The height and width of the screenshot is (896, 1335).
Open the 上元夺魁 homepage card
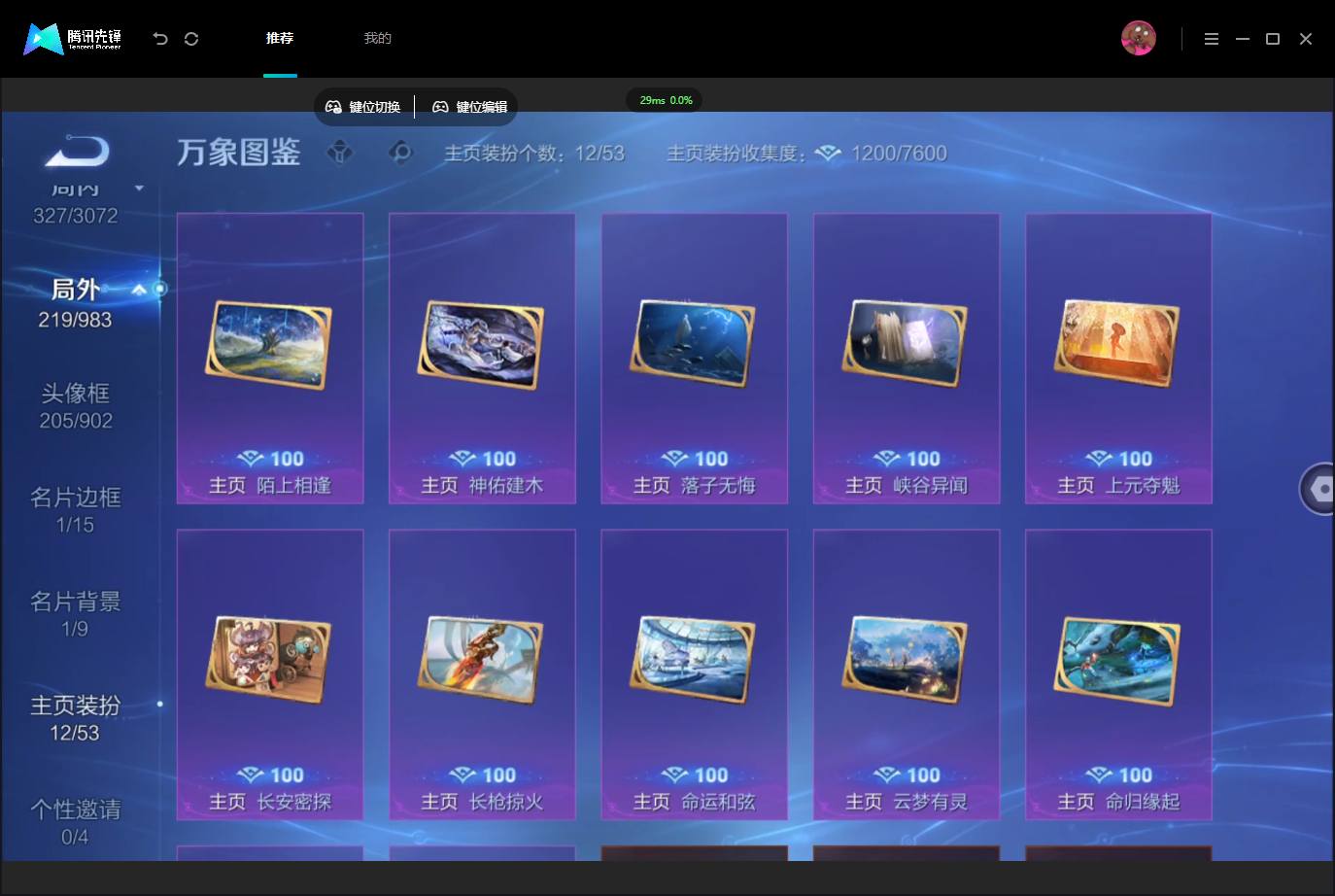click(1118, 359)
